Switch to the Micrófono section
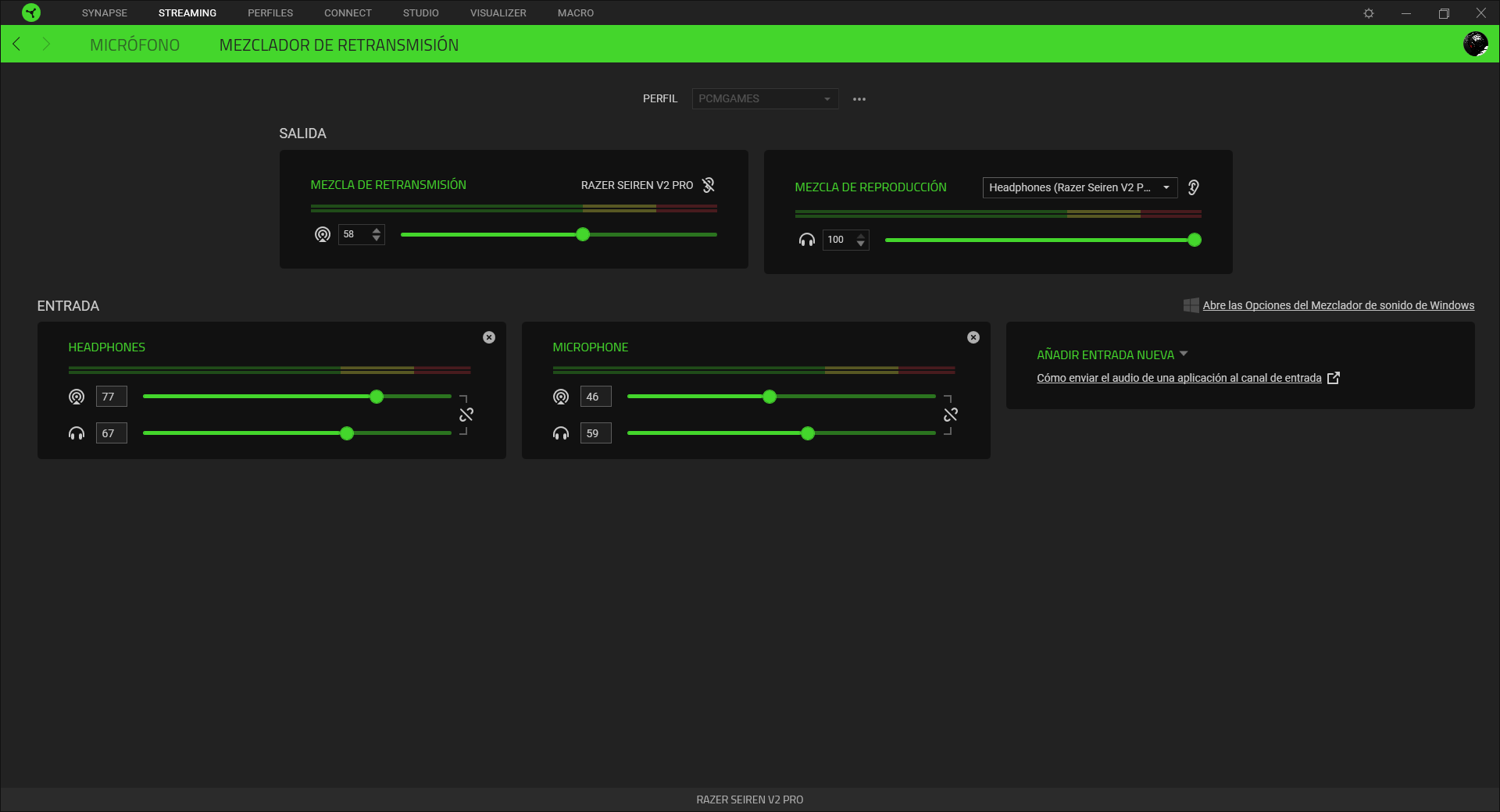 [135, 45]
